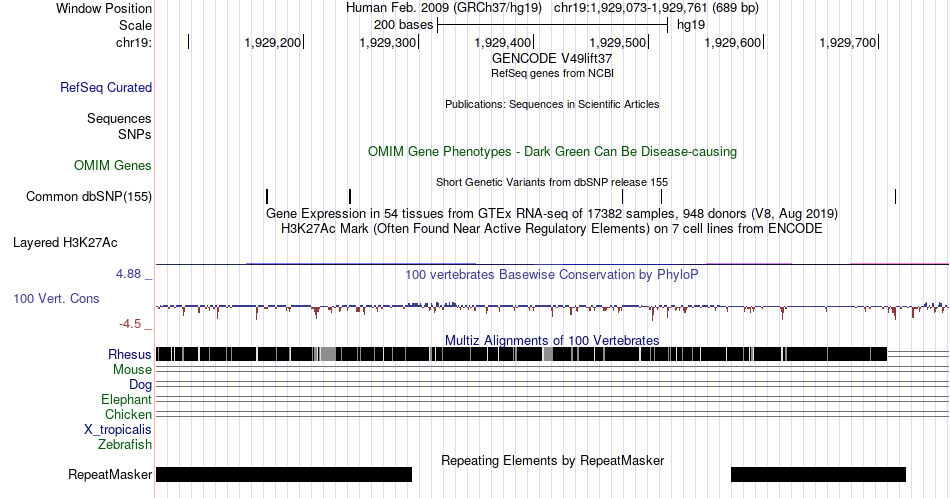Click the GTEx Gene Expression title

552,213
